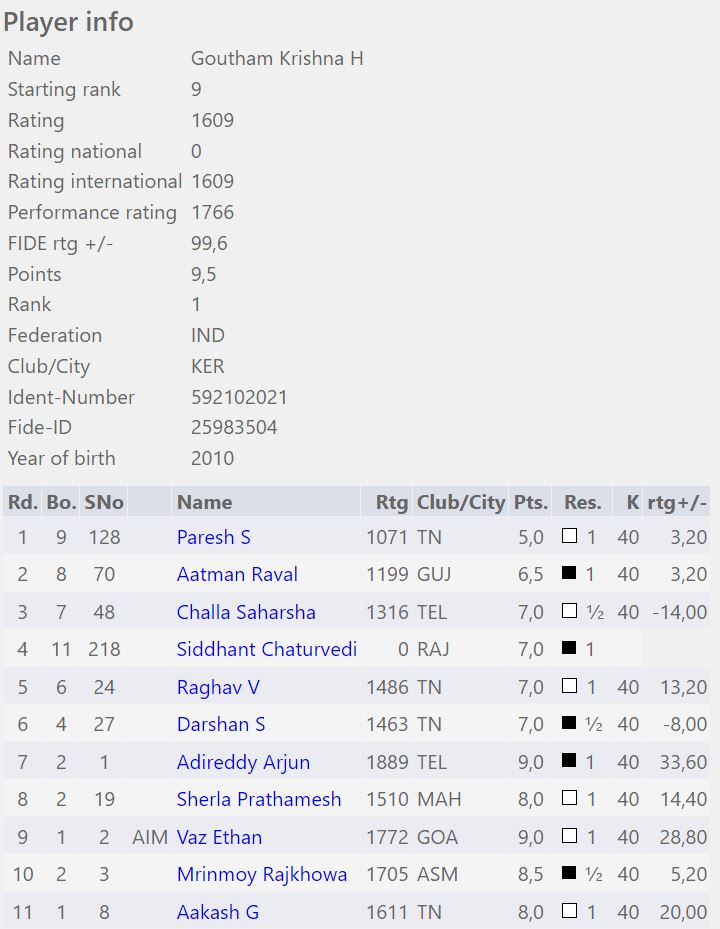Open Vaz Ethan player page
The width and height of the screenshot is (720, 929).
(x=219, y=837)
